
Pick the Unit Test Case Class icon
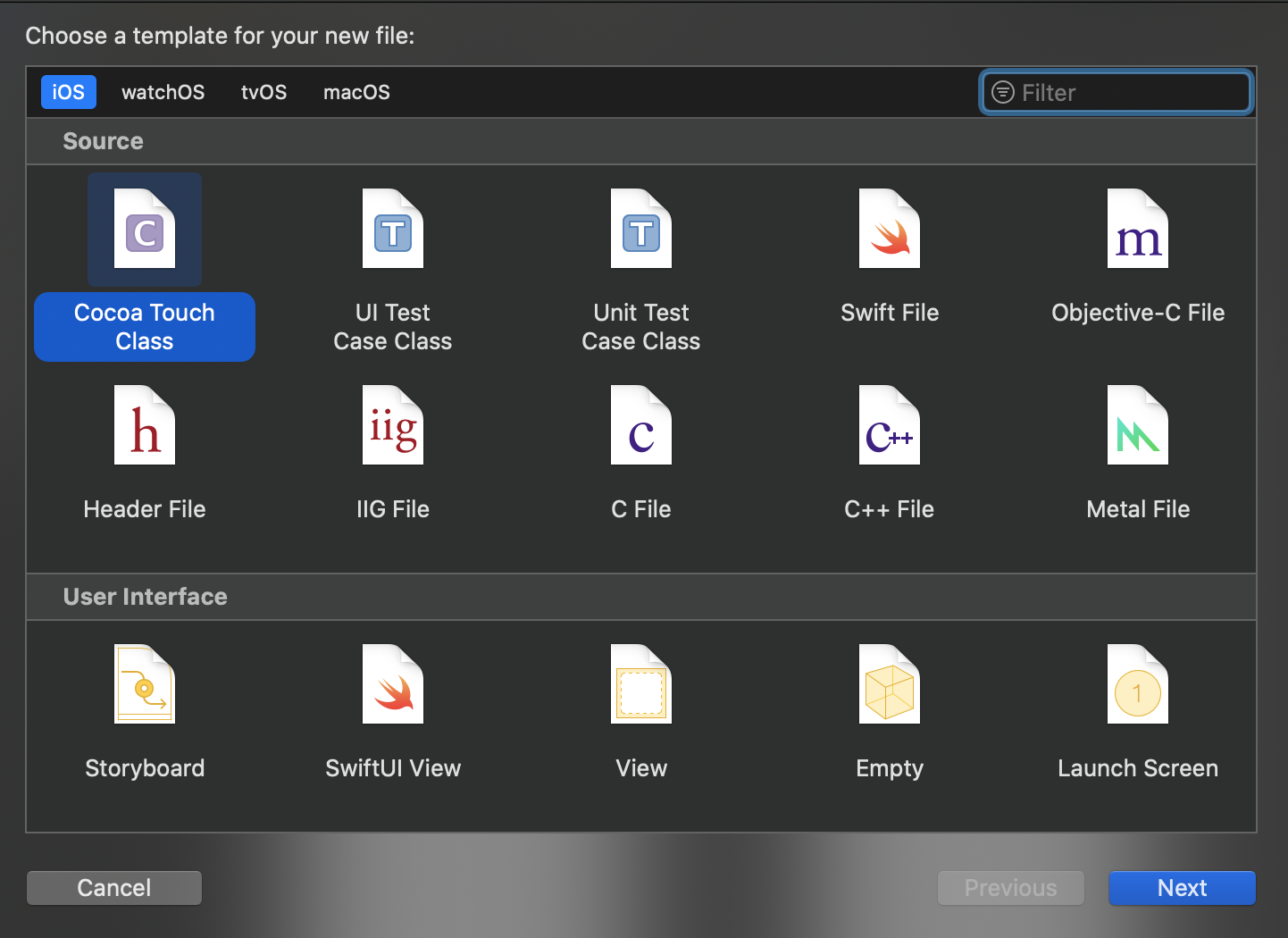[641, 229]
